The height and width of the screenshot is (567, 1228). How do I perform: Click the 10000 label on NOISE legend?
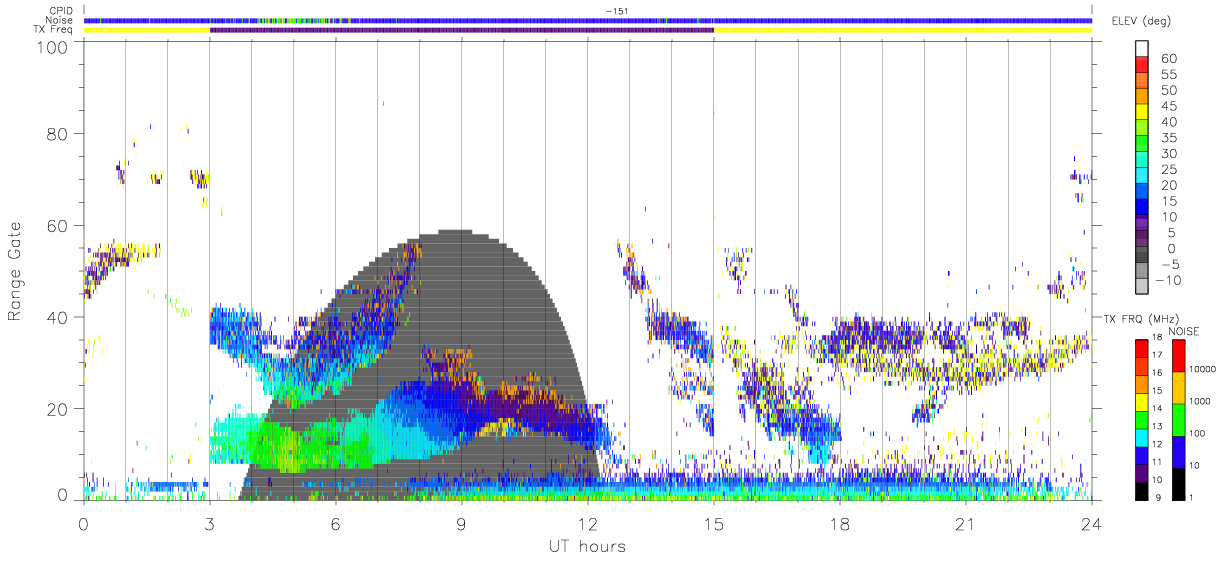tap(1204, 371)
